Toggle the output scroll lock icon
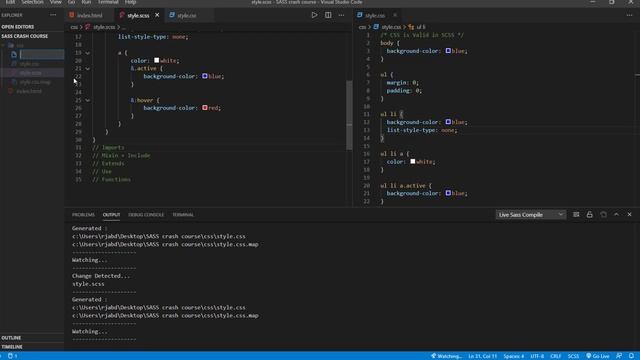 click(589, 215)
